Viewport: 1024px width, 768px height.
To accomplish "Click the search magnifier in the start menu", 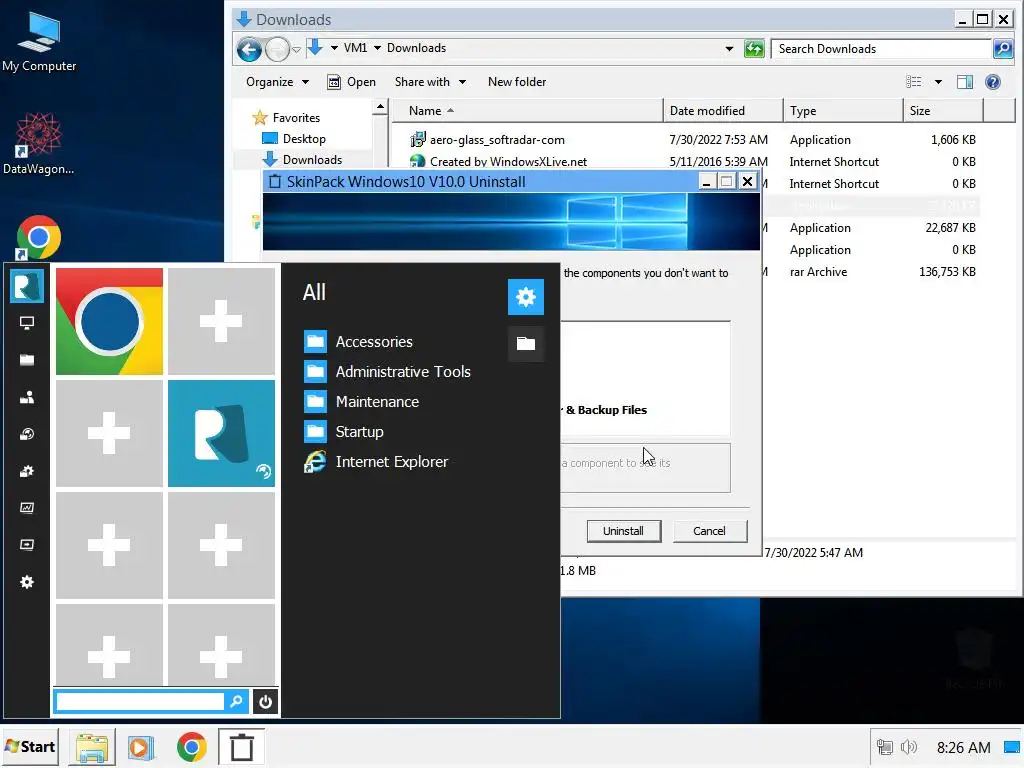I will point(236,701).
